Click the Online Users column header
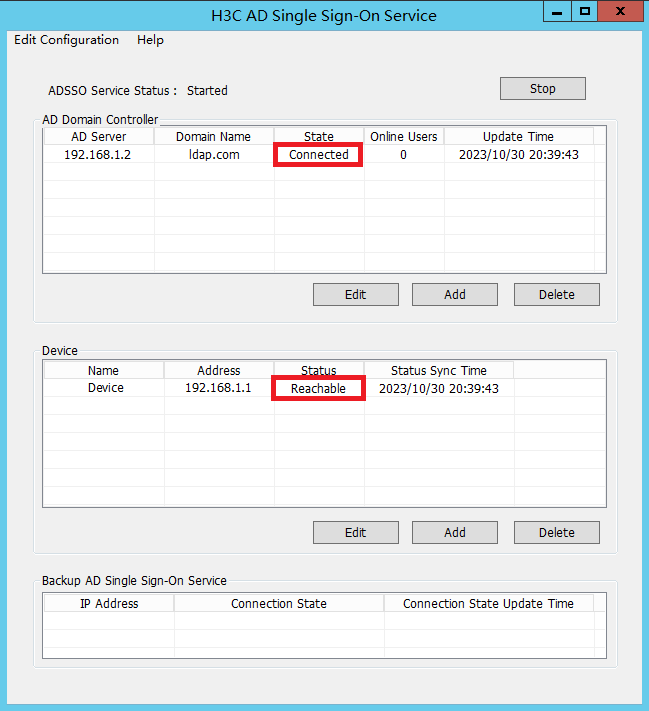Screen dimensions: 649x711 coord(404,136)
